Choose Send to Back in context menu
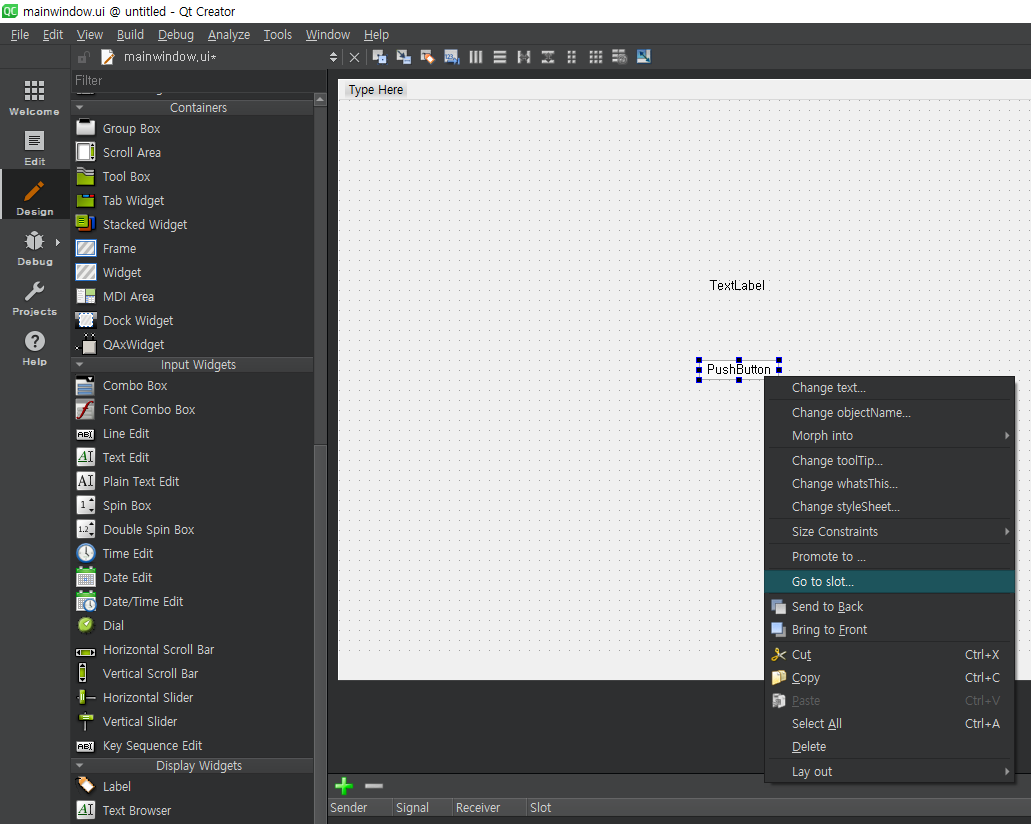 point(890,607)
